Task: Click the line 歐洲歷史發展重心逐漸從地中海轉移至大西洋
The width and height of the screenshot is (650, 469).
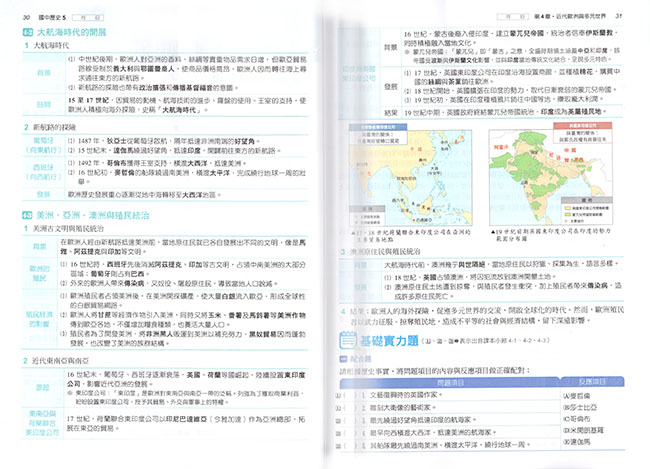Action: (144, 194)
